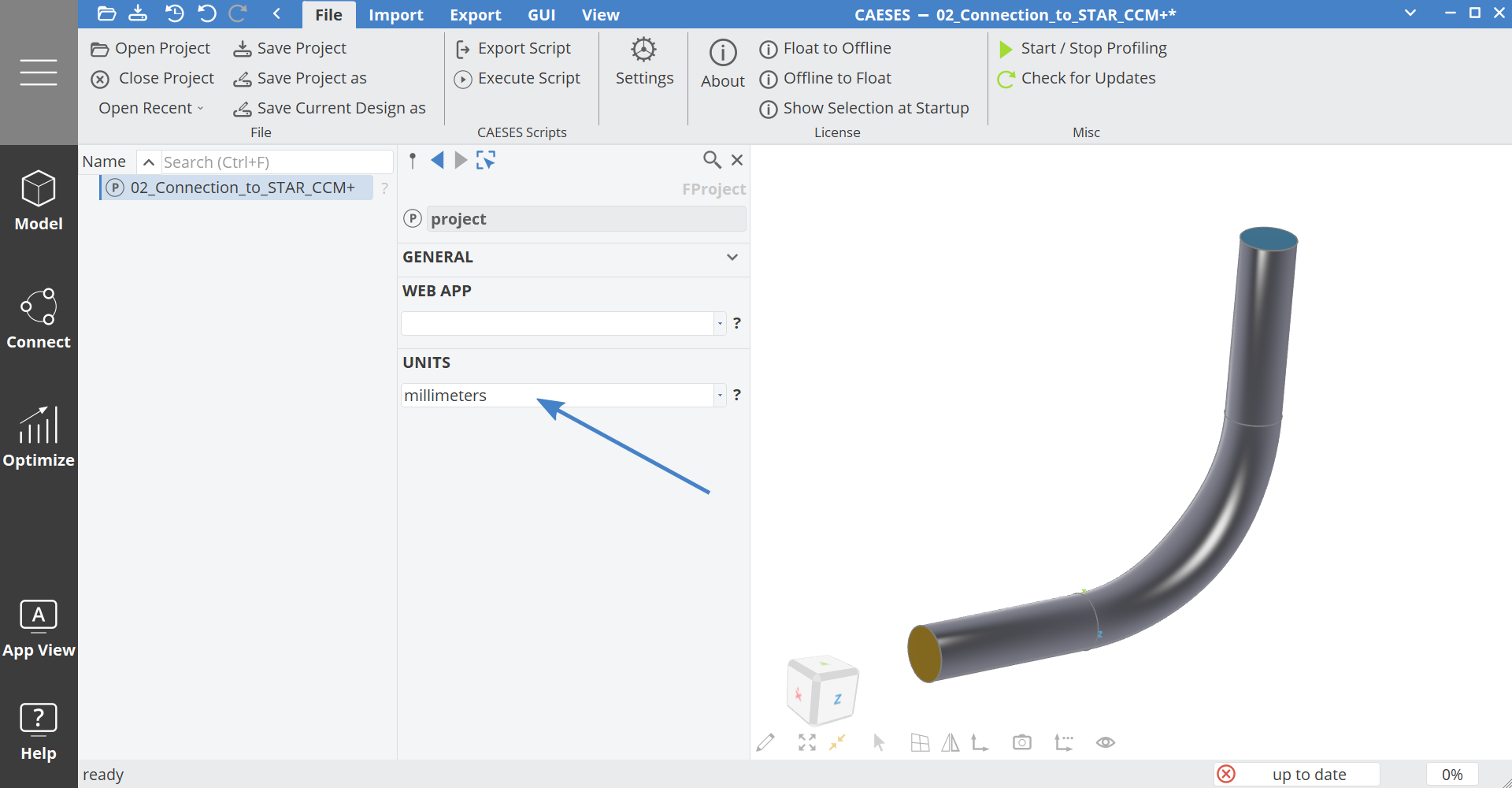Image resolution: width=1512 pixels, height=788 pixels.
Task: Open the Import tab
Action: point(396,14)
